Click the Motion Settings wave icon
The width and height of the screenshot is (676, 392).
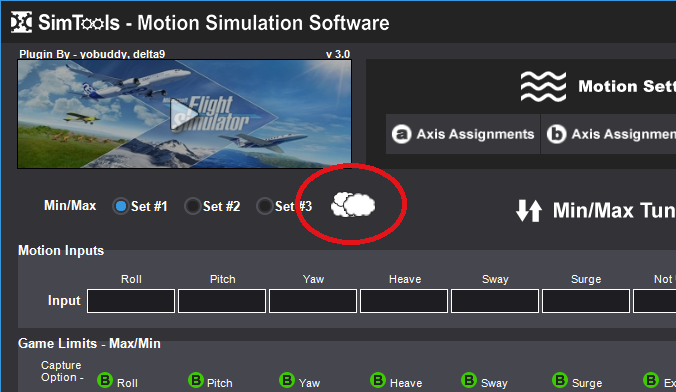click(543, 87)
